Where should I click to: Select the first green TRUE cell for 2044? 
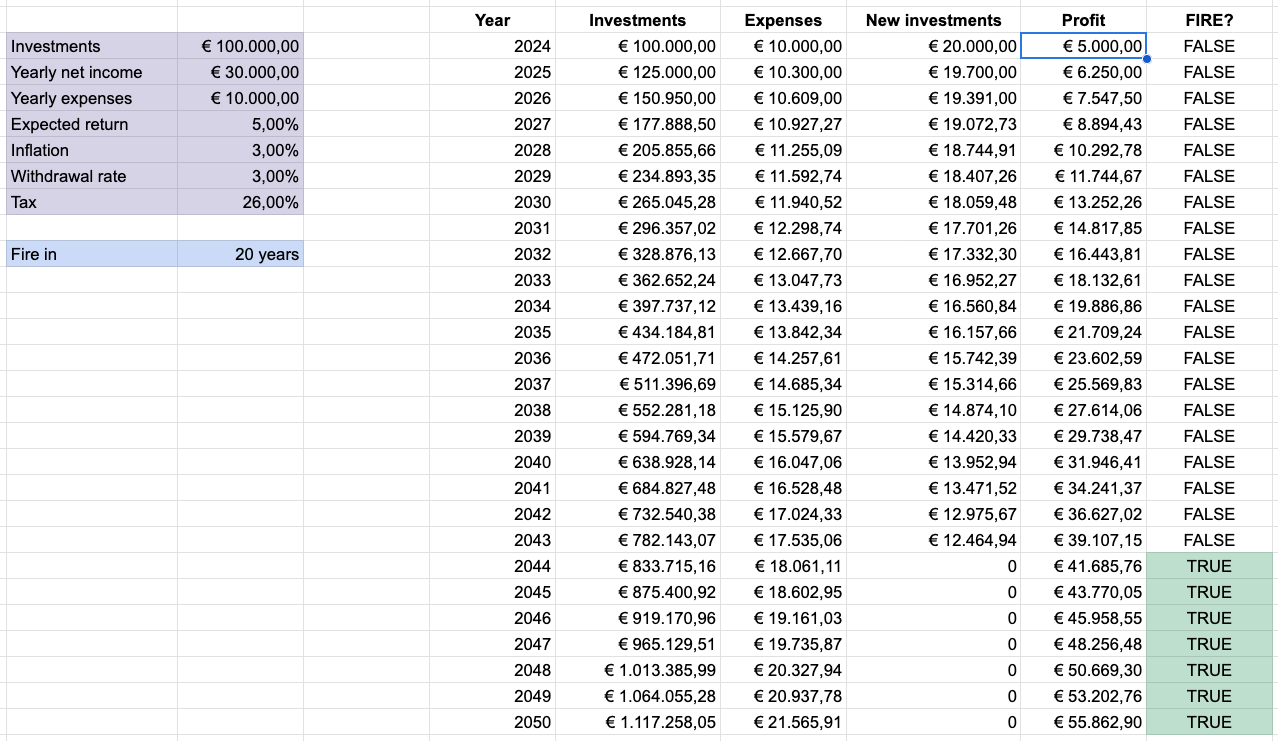pos(1209,566)
